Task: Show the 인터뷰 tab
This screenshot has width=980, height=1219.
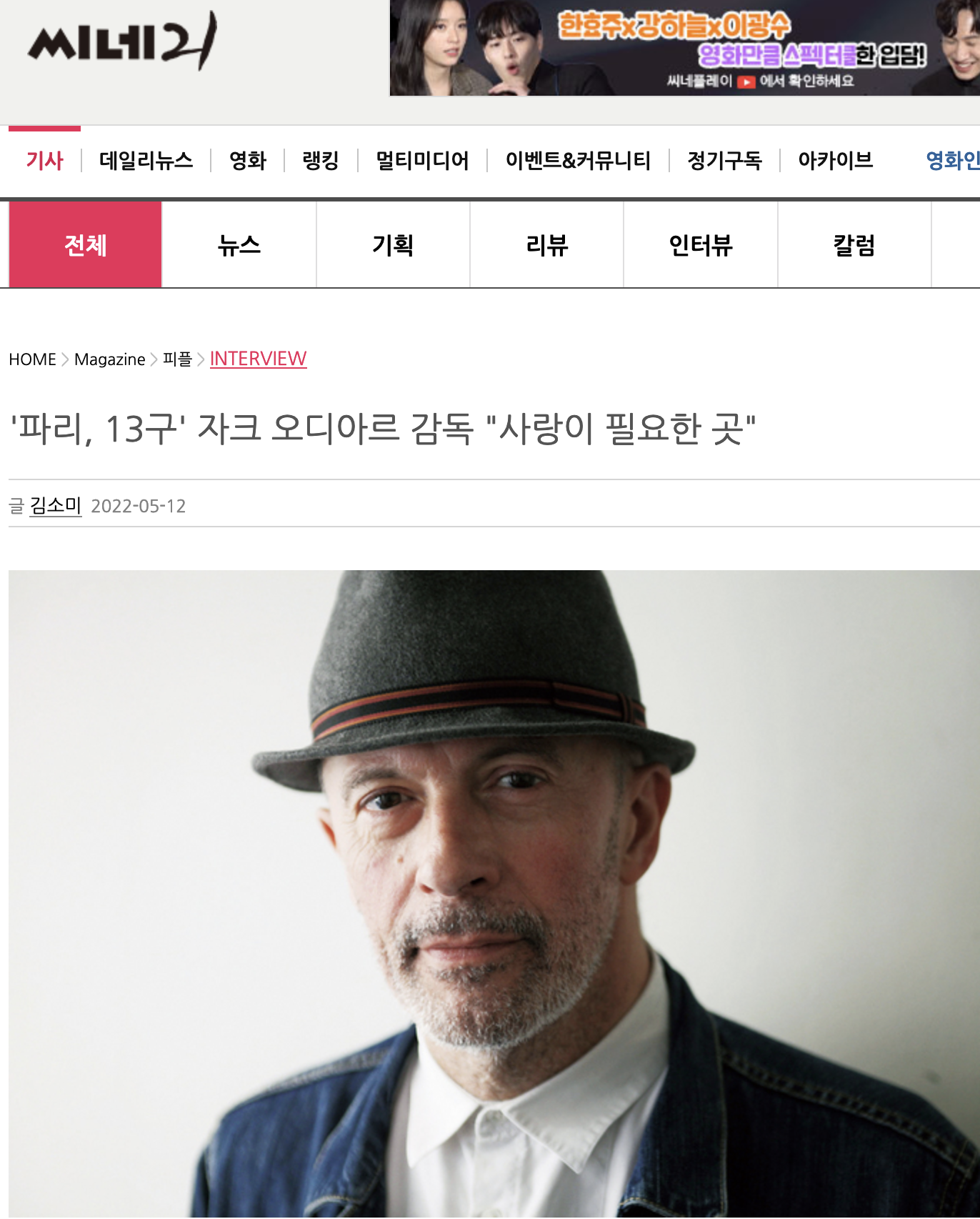Action: 701,245
